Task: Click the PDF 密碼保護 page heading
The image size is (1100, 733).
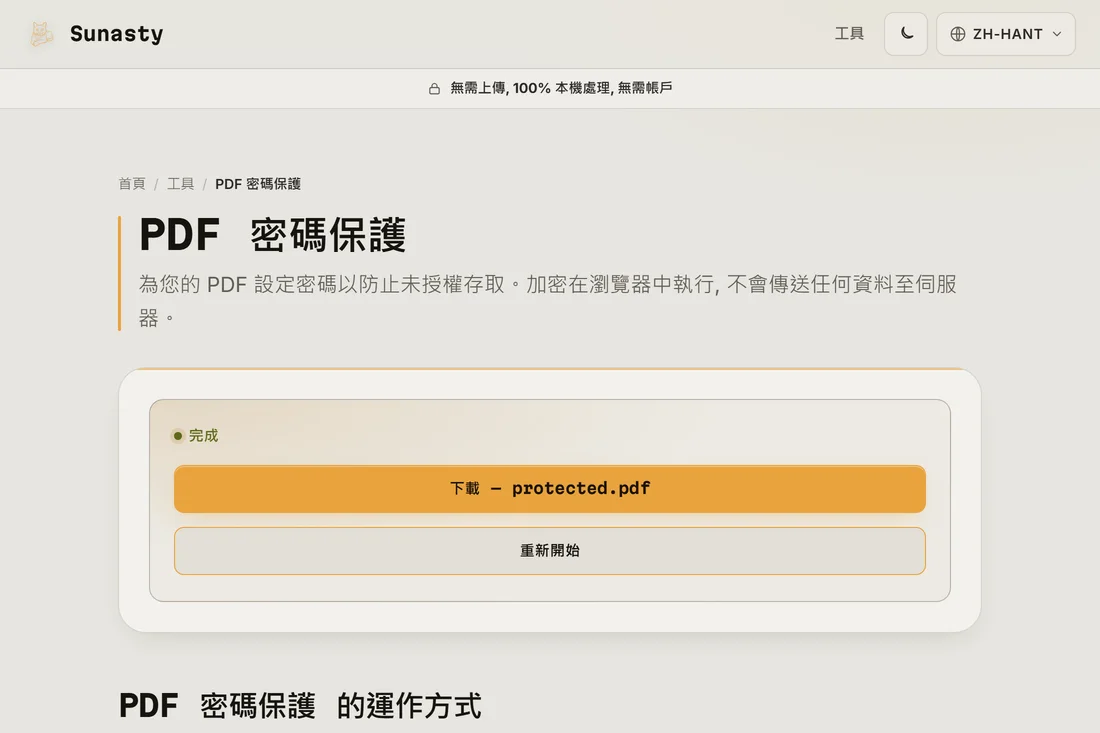Action: 272,235
